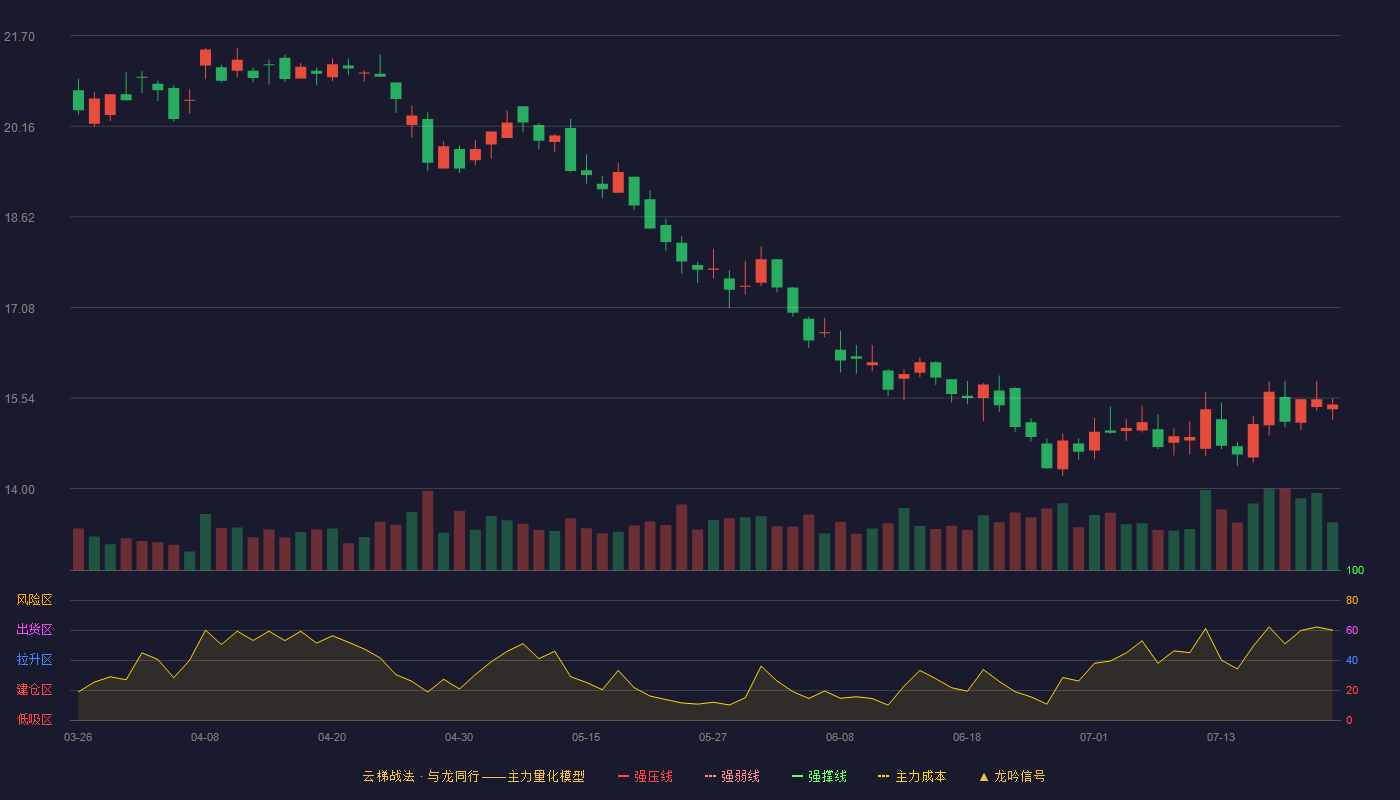Viewport: 1400px width, 800px height.
Task: Click the 07-13 date axis label
Action: click(1221, 737)
